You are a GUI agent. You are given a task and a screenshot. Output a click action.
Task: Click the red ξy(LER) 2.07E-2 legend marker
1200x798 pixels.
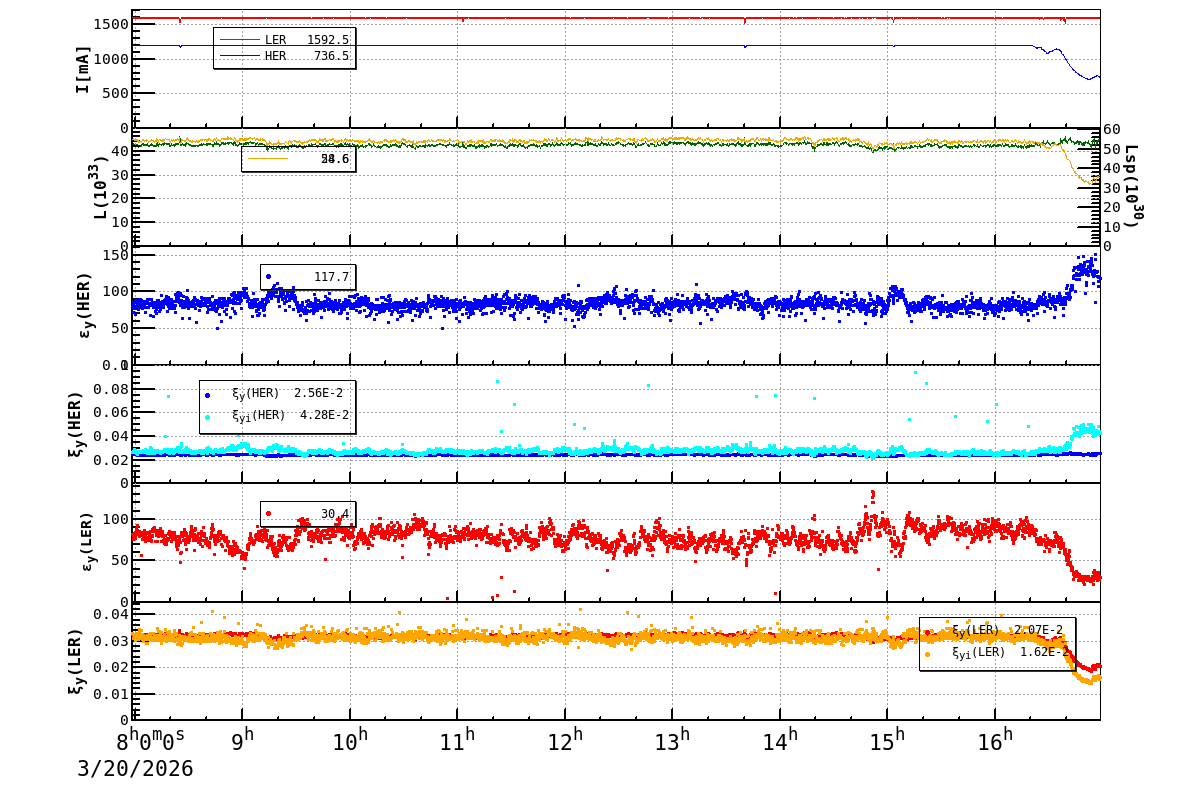927,631
